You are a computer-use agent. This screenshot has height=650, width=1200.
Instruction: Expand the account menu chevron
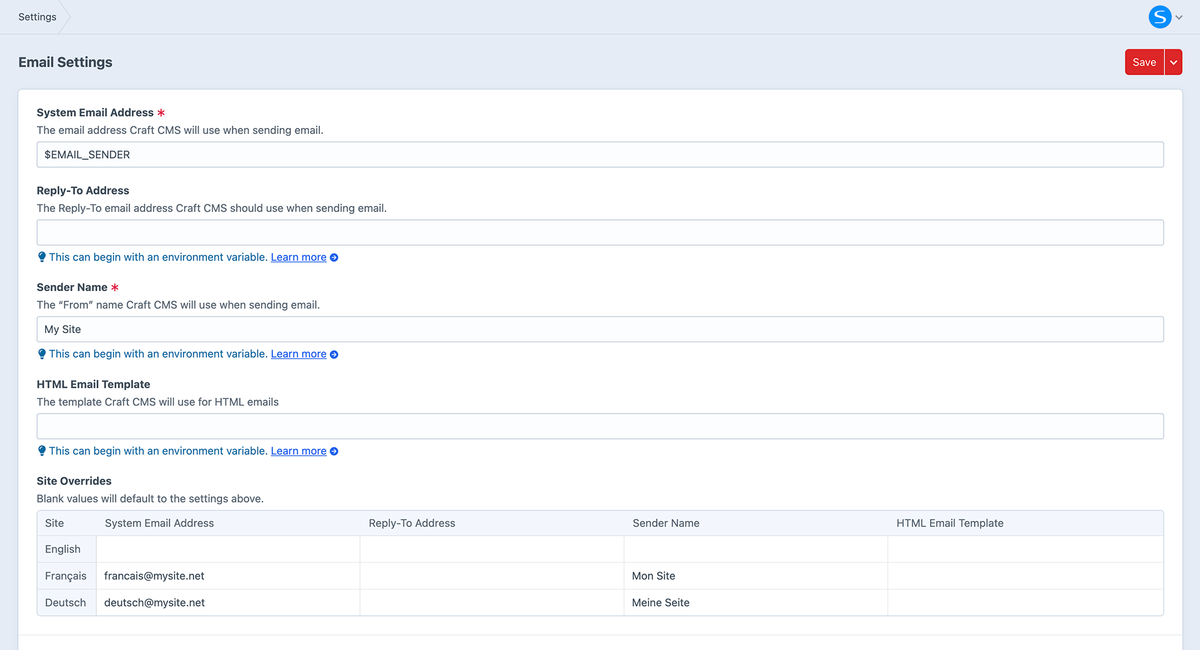(x=1179, y=18)
